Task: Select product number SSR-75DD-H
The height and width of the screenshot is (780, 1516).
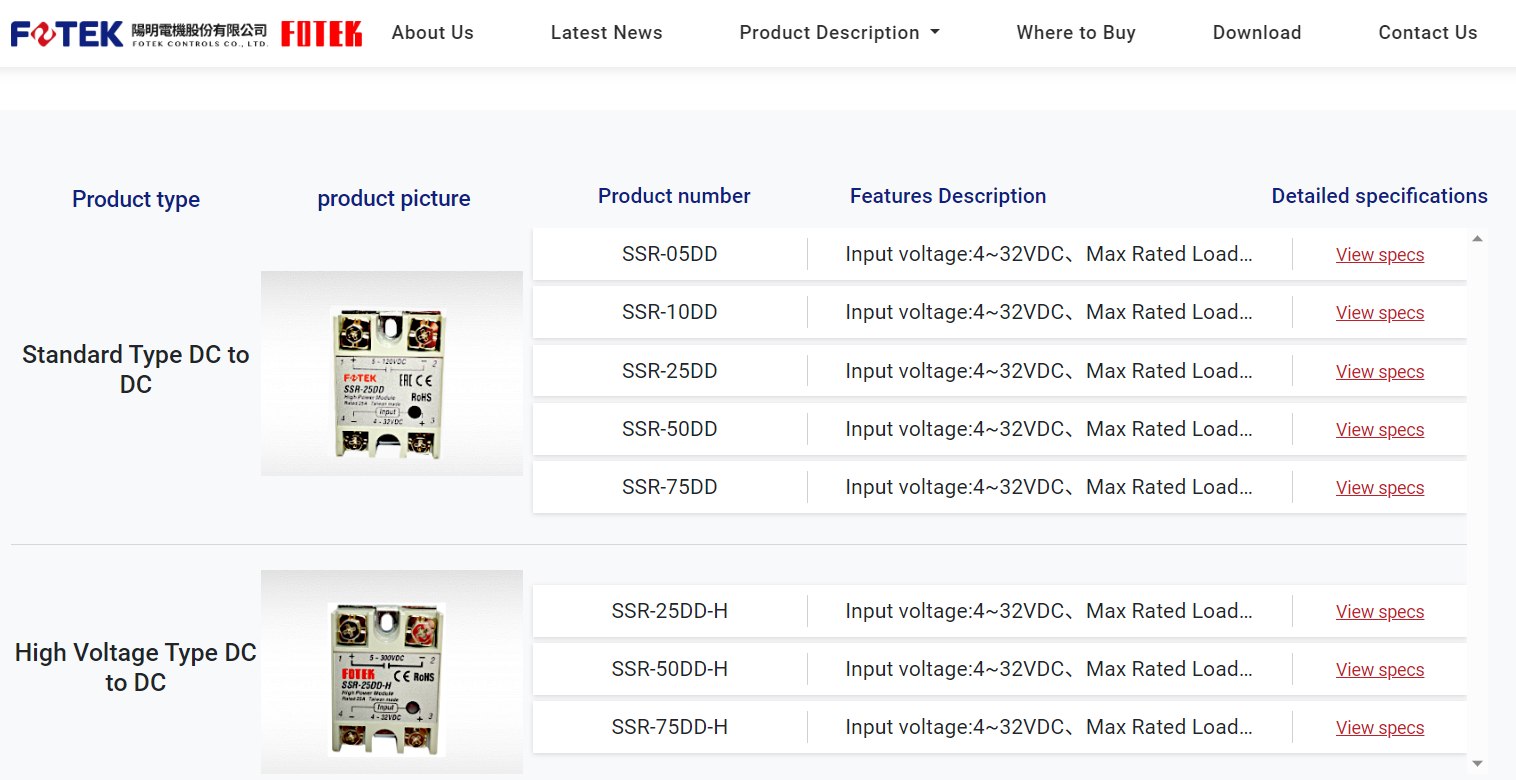Action: (x=670, y=727)
